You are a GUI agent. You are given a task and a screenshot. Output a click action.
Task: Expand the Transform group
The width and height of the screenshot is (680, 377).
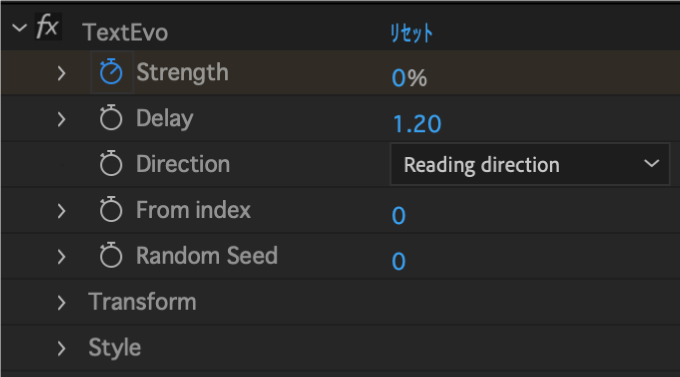pos(62,303)
